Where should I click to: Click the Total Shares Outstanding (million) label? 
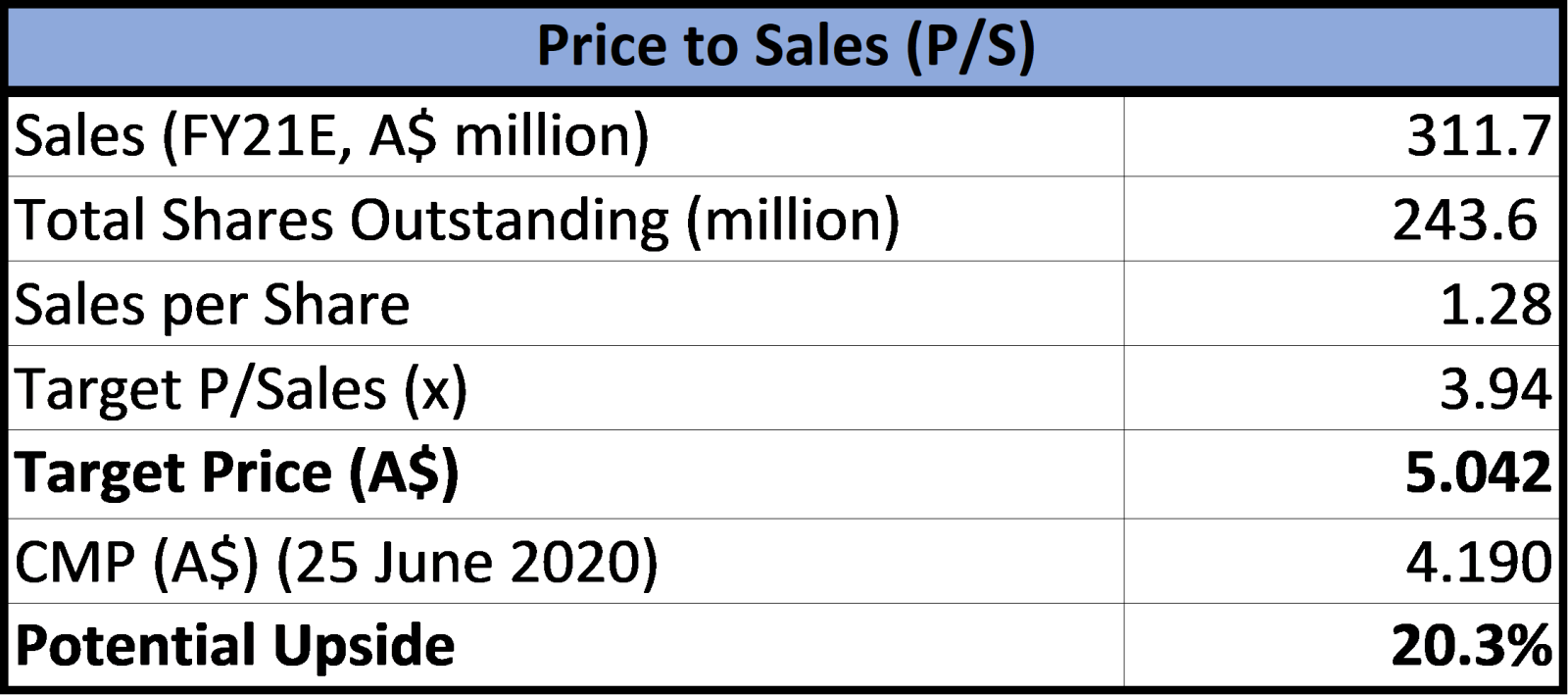(457, 220)
